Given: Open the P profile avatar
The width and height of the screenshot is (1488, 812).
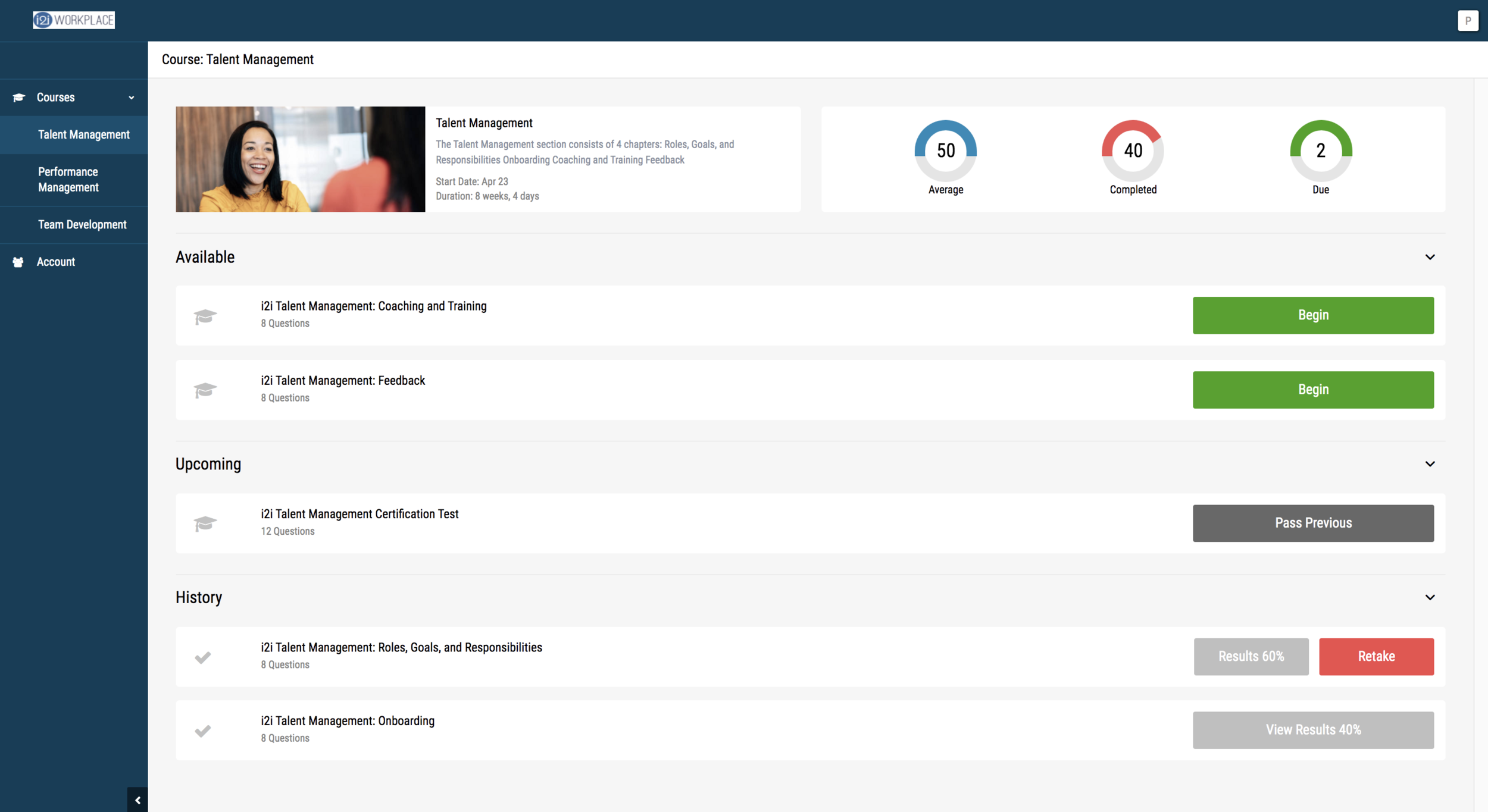Looking at the screenshot, I should coord(1468,20).
